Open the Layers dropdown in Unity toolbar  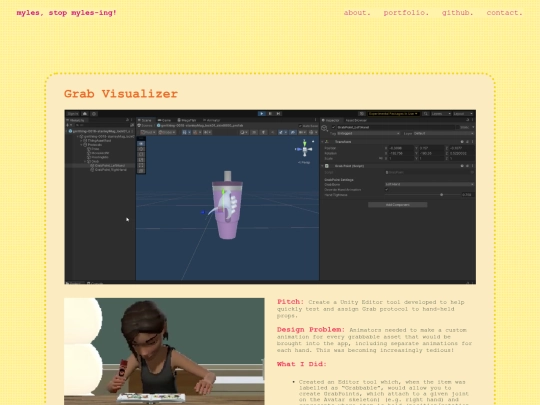pos(441,113)
